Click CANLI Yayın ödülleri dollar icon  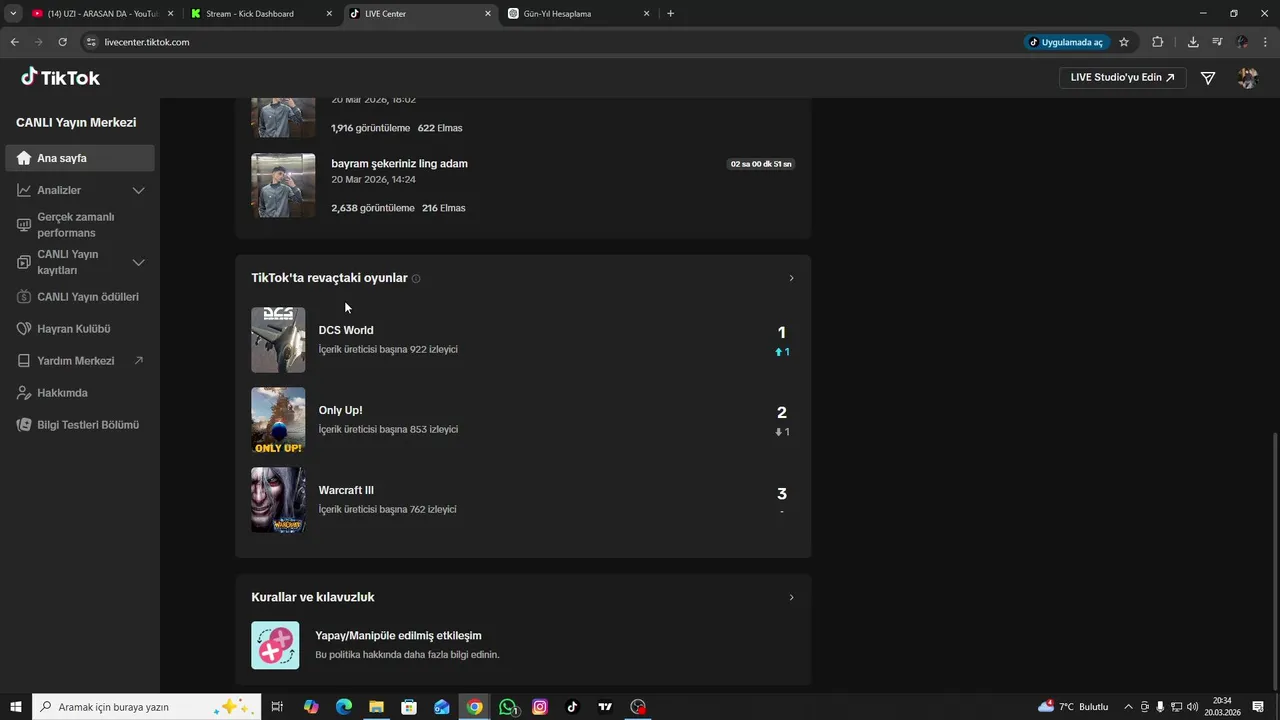(x=24, y=297)
